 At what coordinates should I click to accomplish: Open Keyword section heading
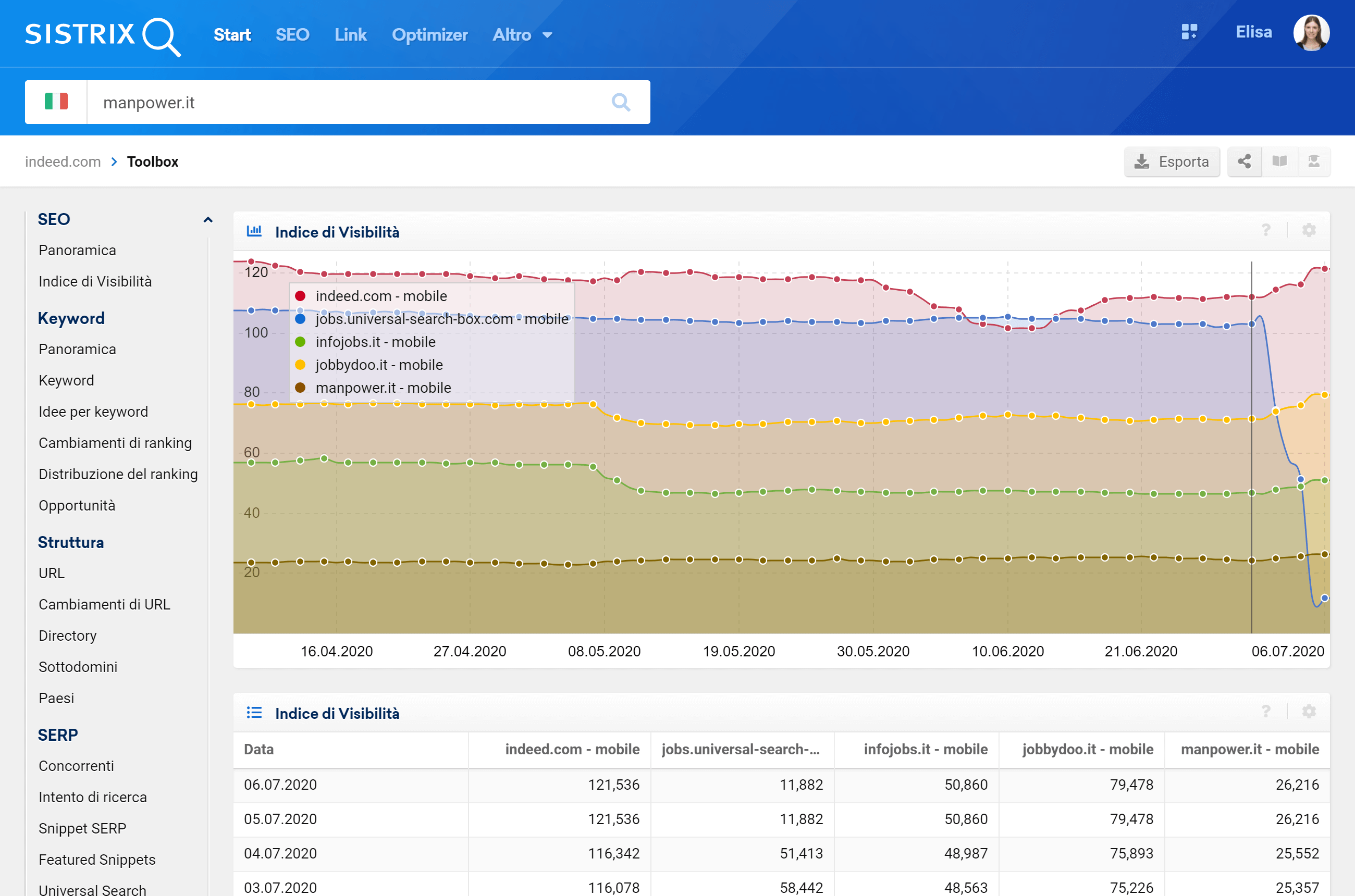(x=71, y=318)
